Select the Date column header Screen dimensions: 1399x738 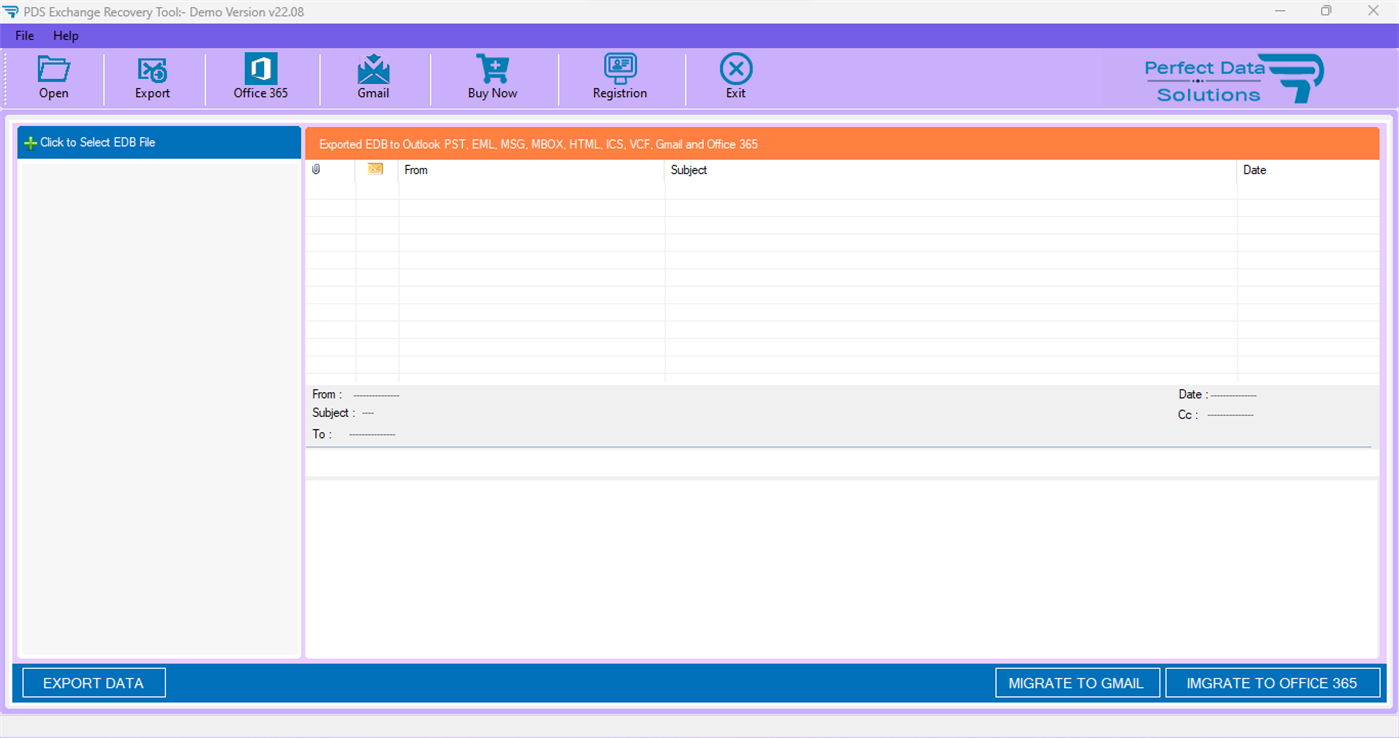point(1253,169)
